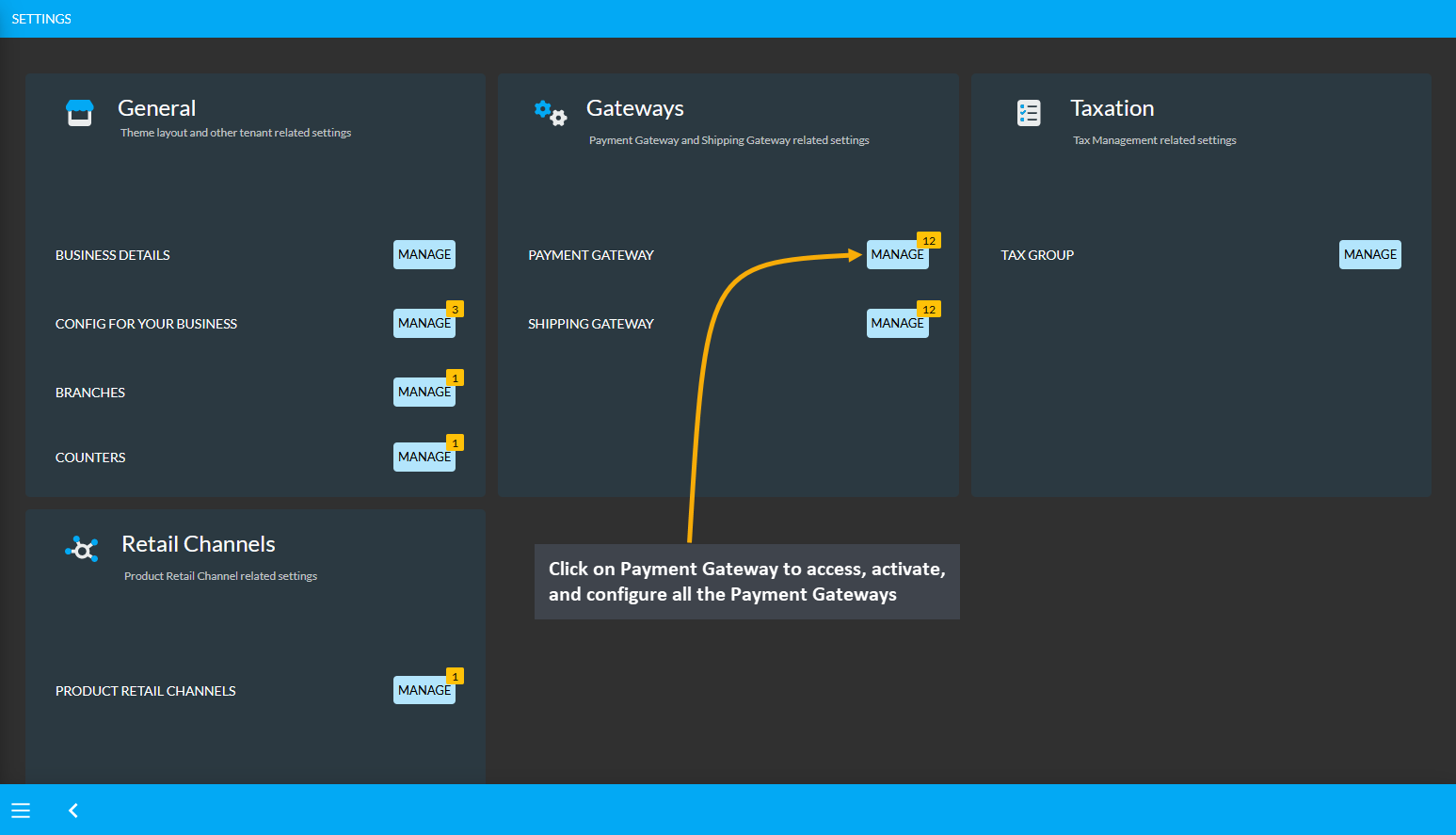The height and width of the screenshot is (835, 1456).
Task: Click the BRANCHES label
Action: coord(90,393)
